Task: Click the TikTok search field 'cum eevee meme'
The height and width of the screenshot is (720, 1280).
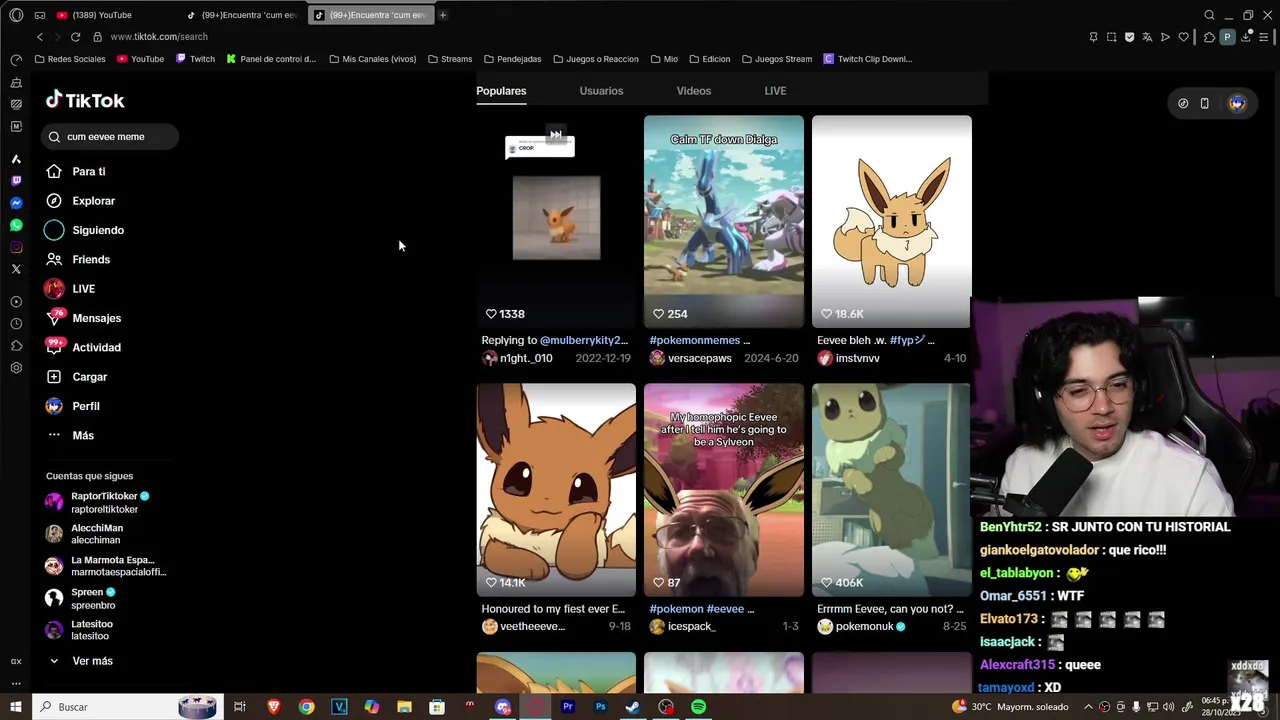Action: [110, 137]
